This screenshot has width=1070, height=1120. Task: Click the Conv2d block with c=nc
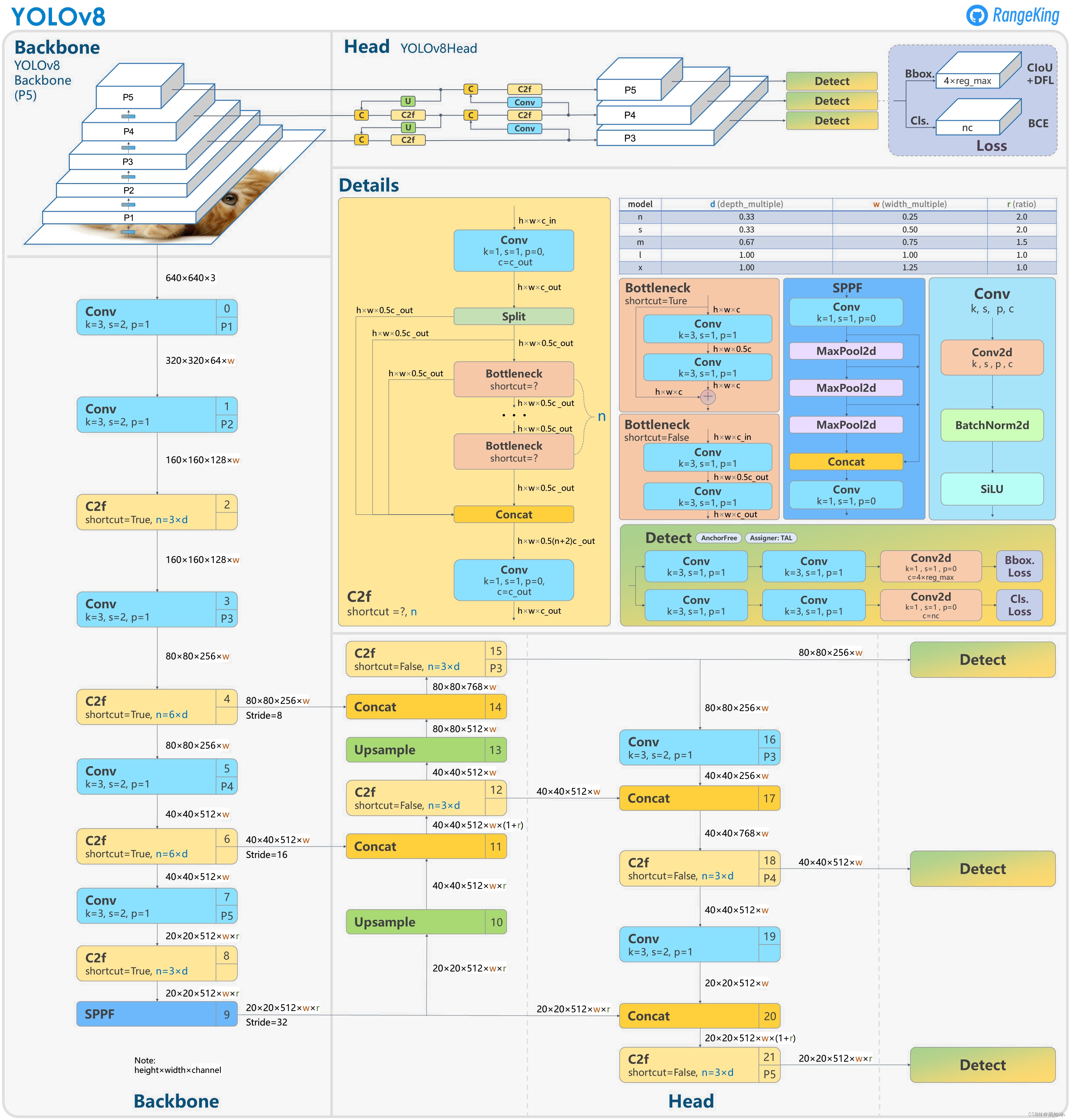930,605
